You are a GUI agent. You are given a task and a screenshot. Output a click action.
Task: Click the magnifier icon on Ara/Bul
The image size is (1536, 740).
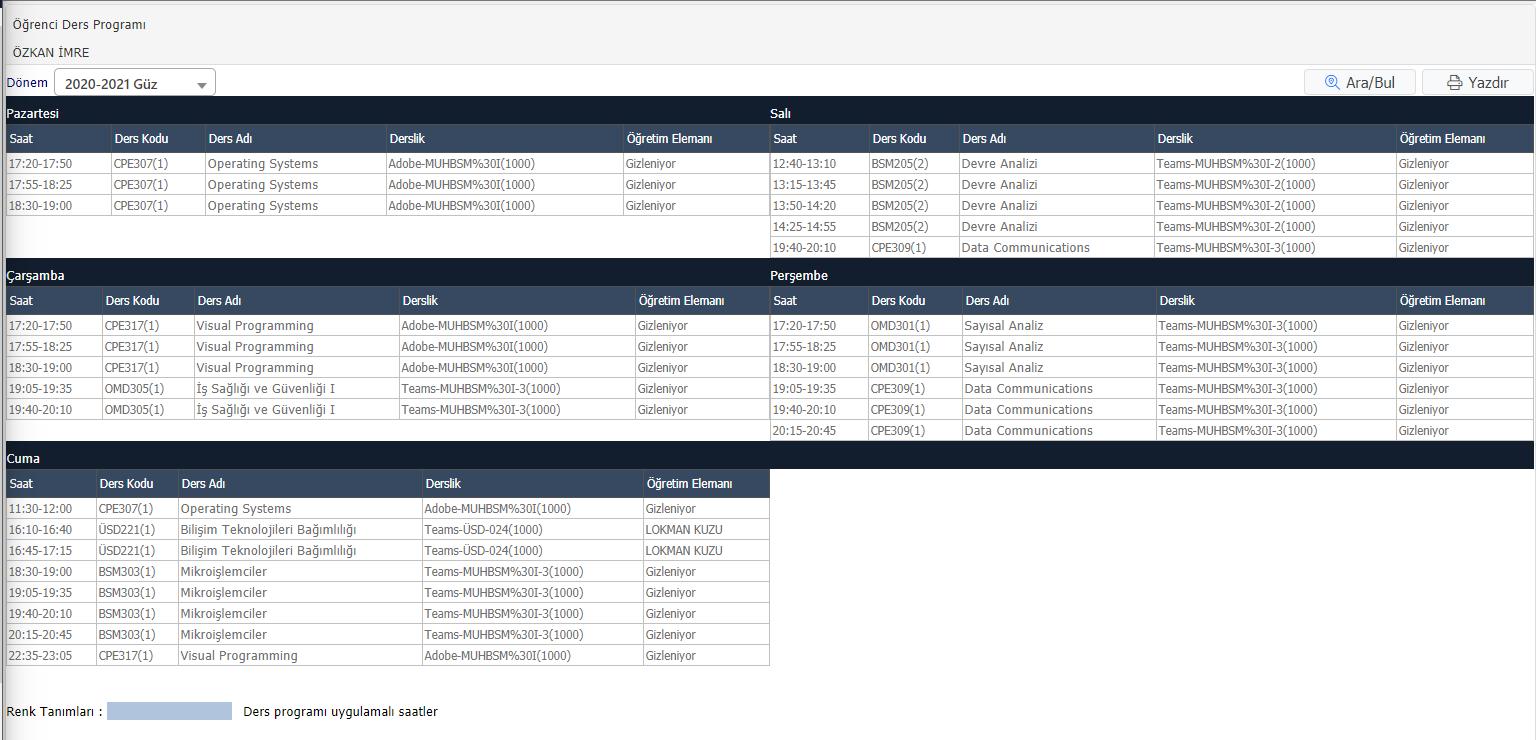click(1332, 83)
